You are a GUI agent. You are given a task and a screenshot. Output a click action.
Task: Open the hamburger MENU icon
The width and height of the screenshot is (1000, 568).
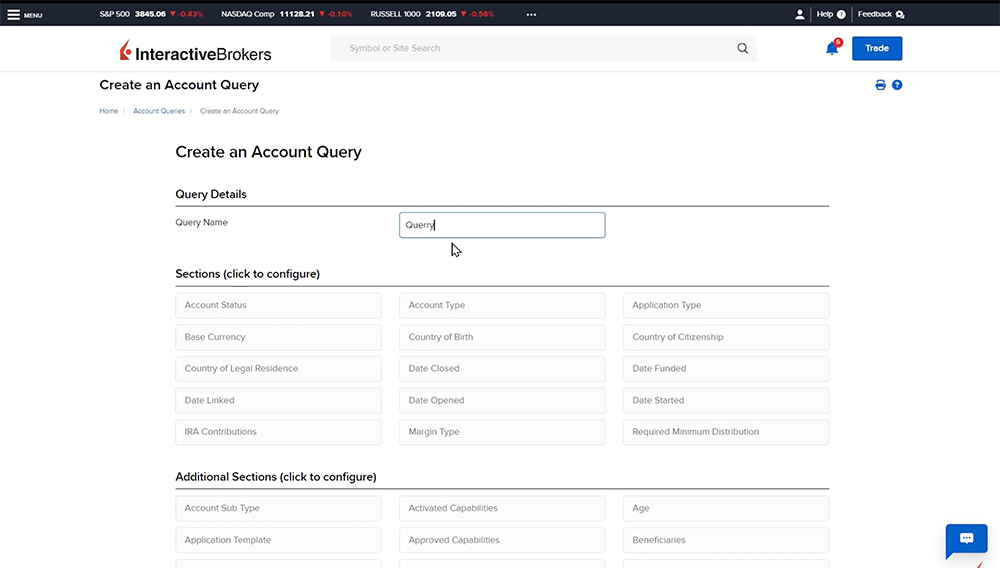click(x=14, y=15)
